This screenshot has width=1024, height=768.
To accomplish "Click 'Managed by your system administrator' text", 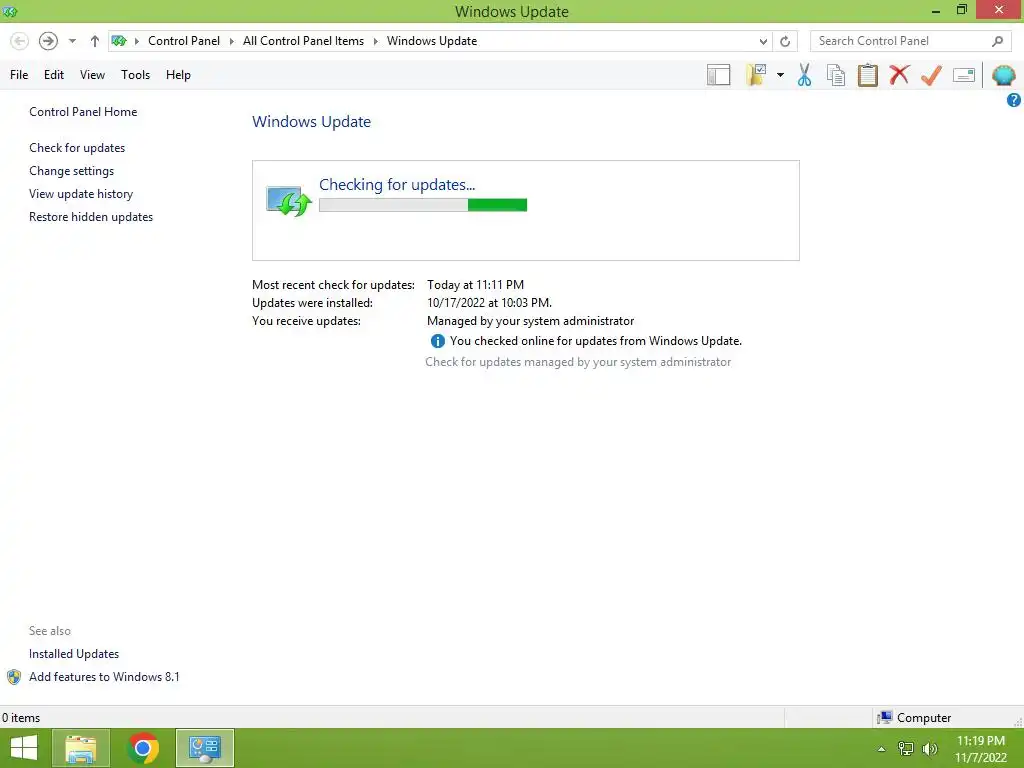I will click(530, 321).
